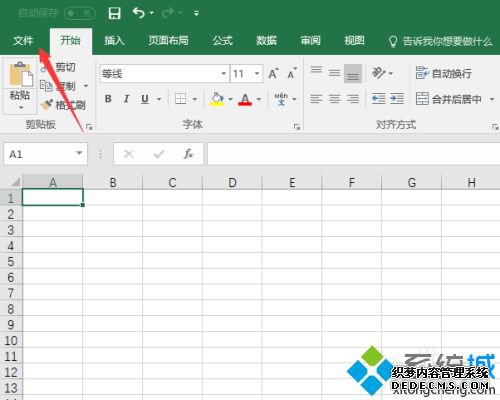Open the 复制 copy dropdown arrow
Screen dimensions: 500x400
[x=86, y=86]
